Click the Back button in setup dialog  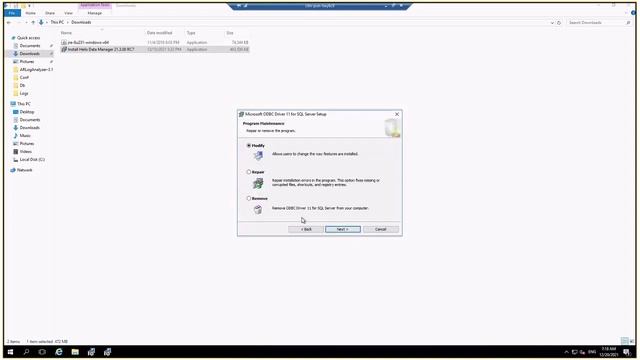coord(306,229)
